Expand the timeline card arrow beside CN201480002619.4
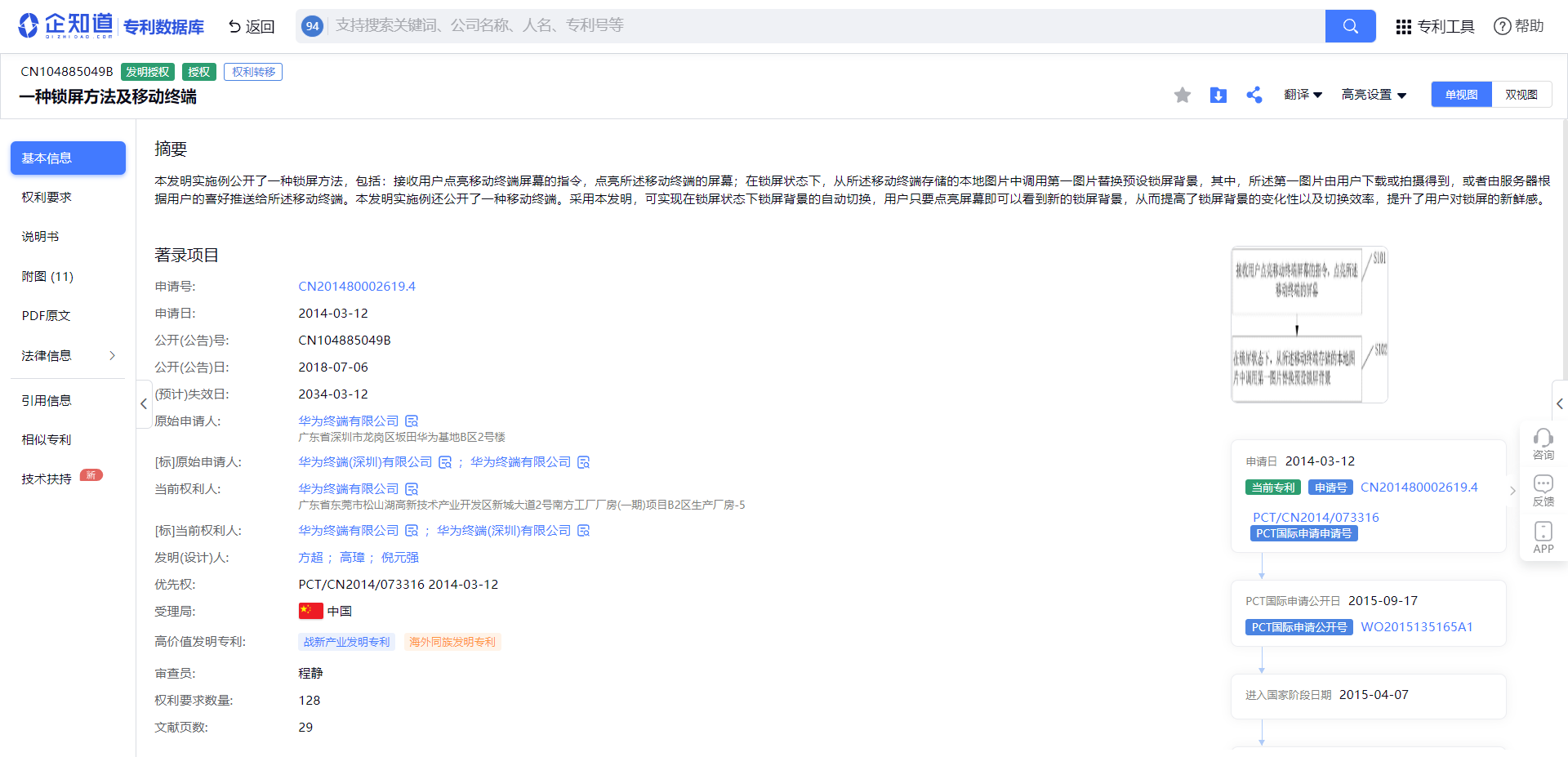The image size is (1568, 757). 1512,491
